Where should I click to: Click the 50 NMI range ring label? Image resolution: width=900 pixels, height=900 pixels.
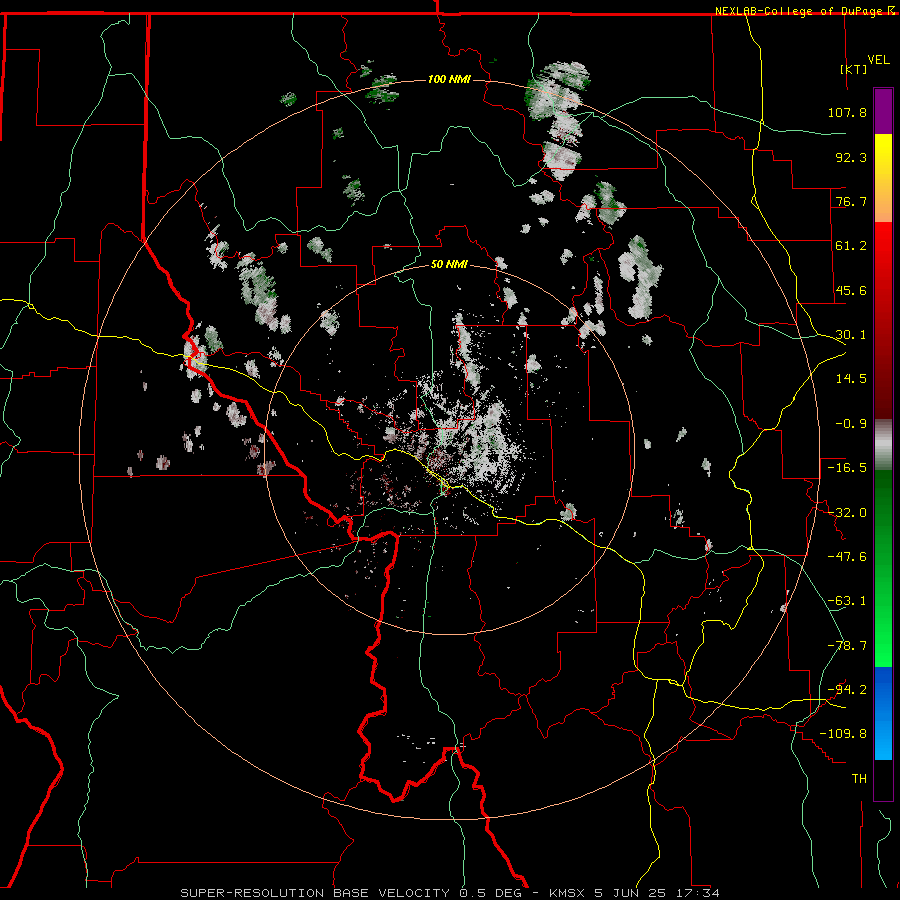point(449,264)
